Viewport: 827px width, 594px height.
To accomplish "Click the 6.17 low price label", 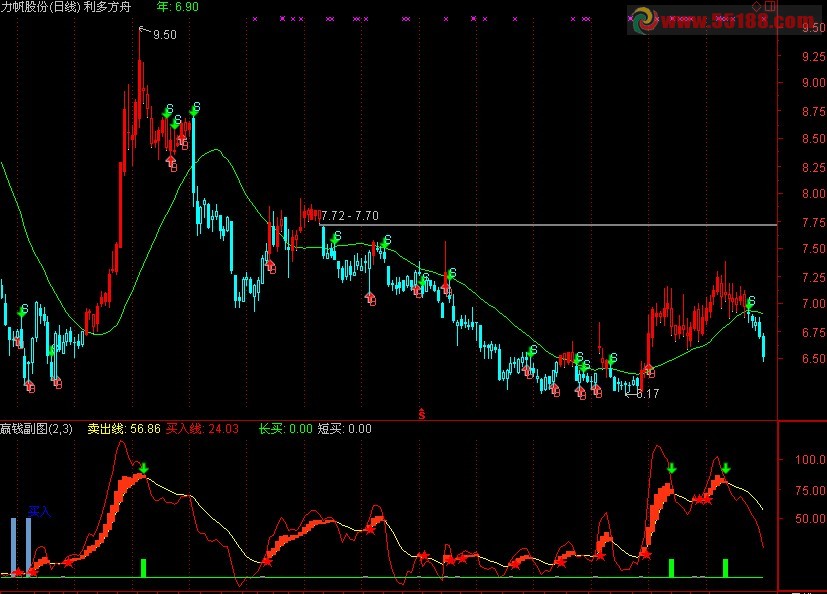I will (647, 394).
